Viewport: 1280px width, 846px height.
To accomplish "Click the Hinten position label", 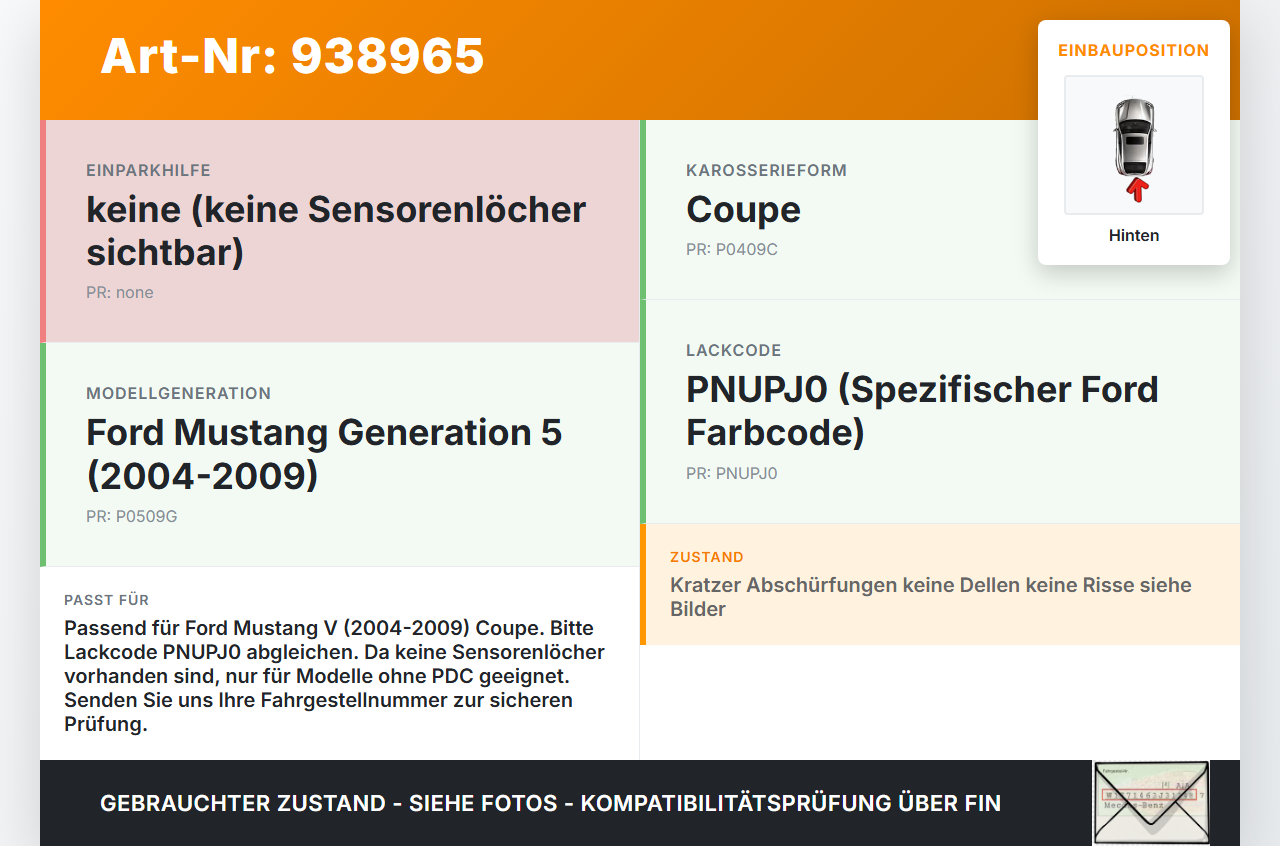I will [x=1134, y=236].
